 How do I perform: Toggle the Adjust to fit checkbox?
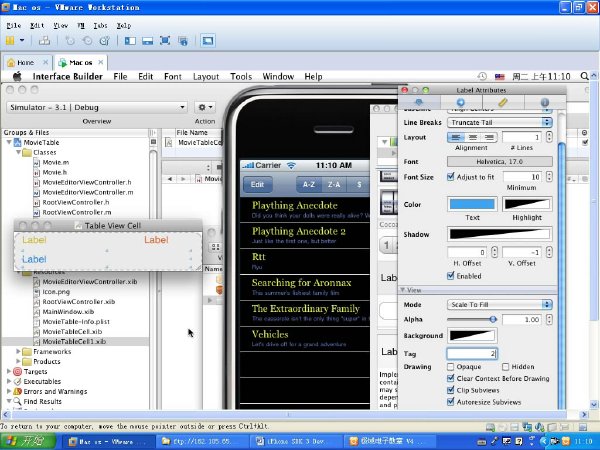[450, 177]
